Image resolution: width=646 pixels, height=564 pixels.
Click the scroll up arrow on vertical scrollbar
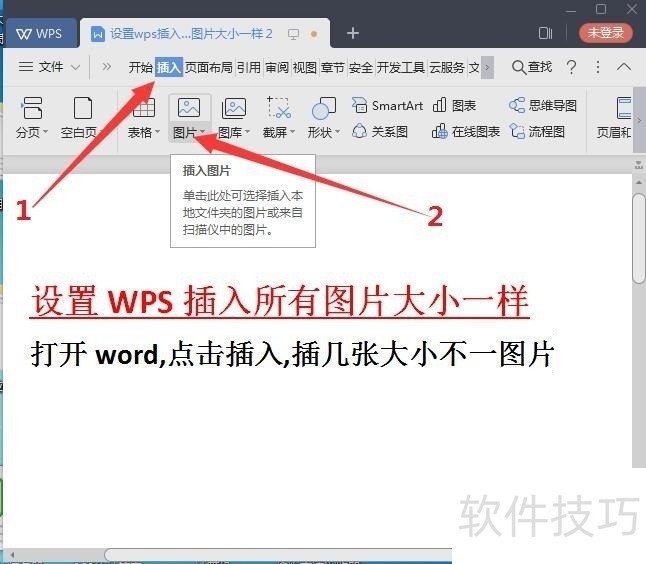coord(639,182)
